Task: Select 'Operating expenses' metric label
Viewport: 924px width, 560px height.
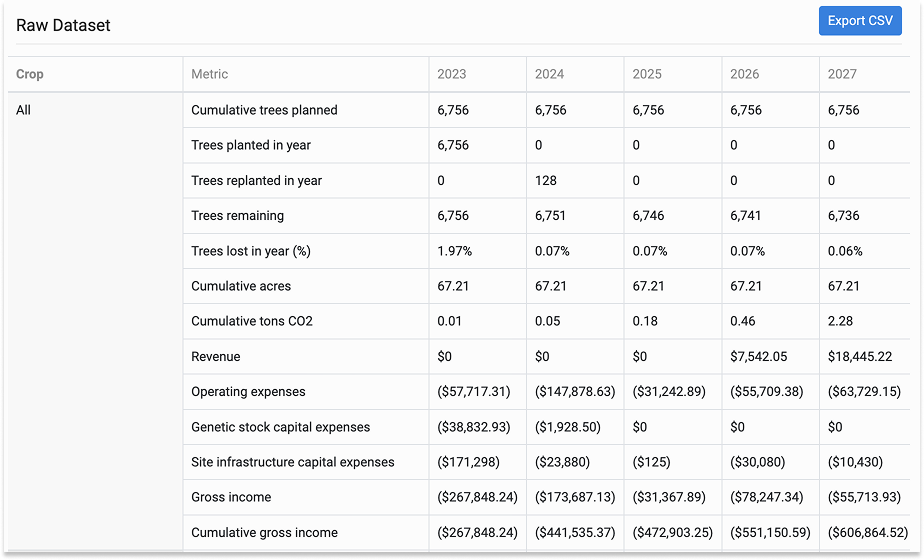Action: click(248, 392)
